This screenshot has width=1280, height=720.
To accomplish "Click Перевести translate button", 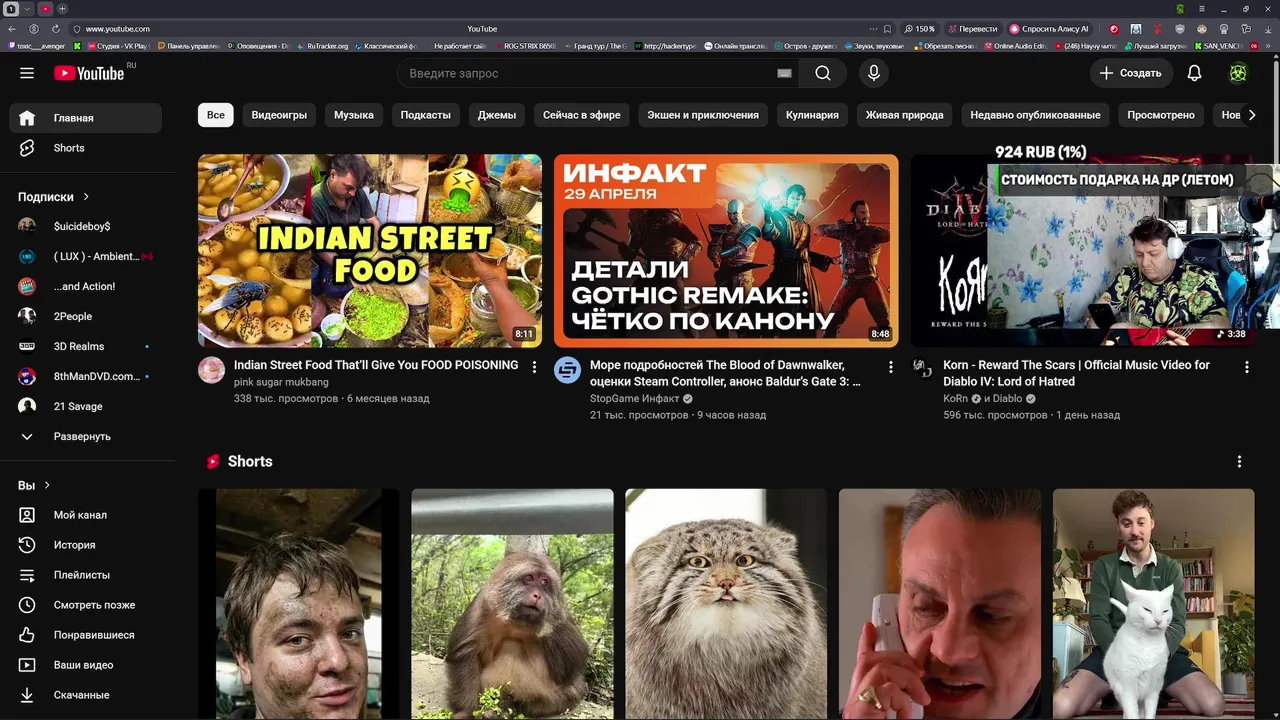I will (973, 29).
